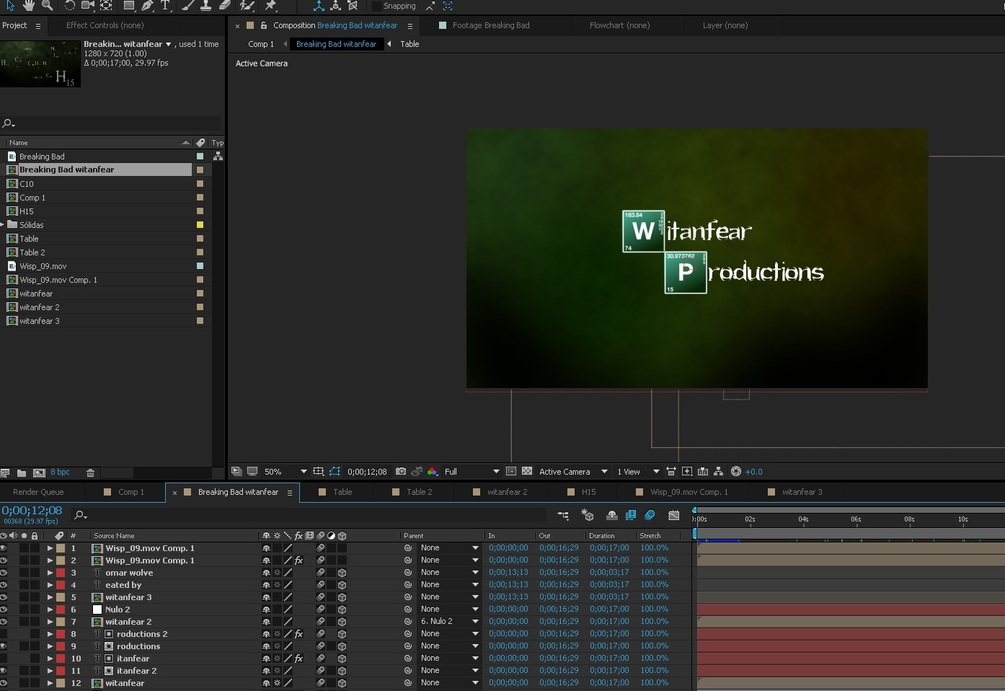1005x691 pixels.
Task: Select the Pan Behind anchor point tool
Action: point(106,6)
